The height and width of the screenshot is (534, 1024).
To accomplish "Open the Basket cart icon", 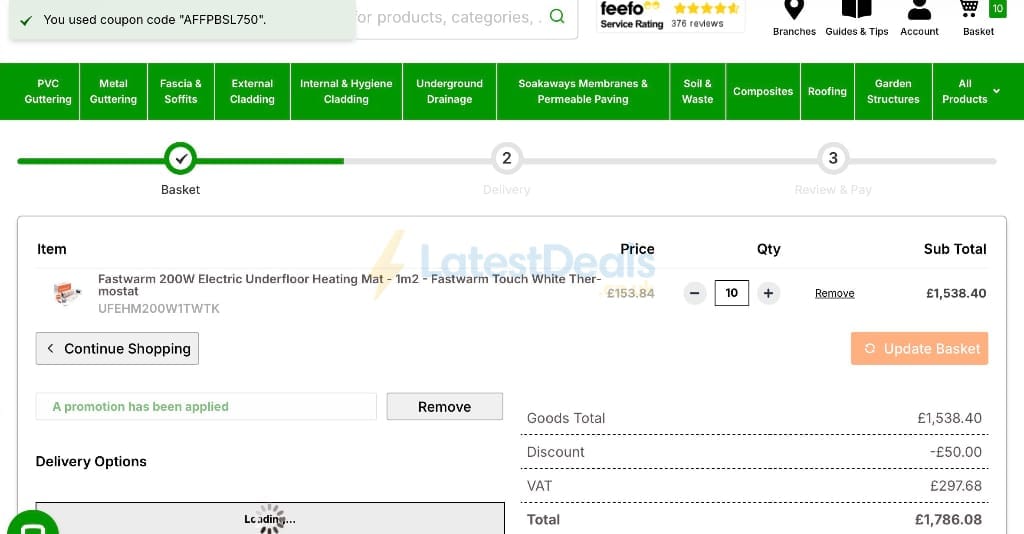I will click(x=969, y=9).
